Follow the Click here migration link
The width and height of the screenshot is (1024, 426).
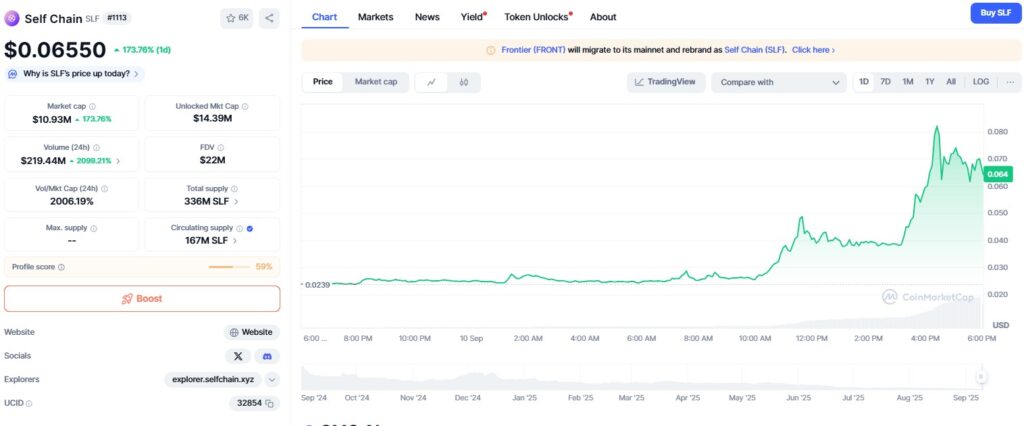(x=813, y=50)
